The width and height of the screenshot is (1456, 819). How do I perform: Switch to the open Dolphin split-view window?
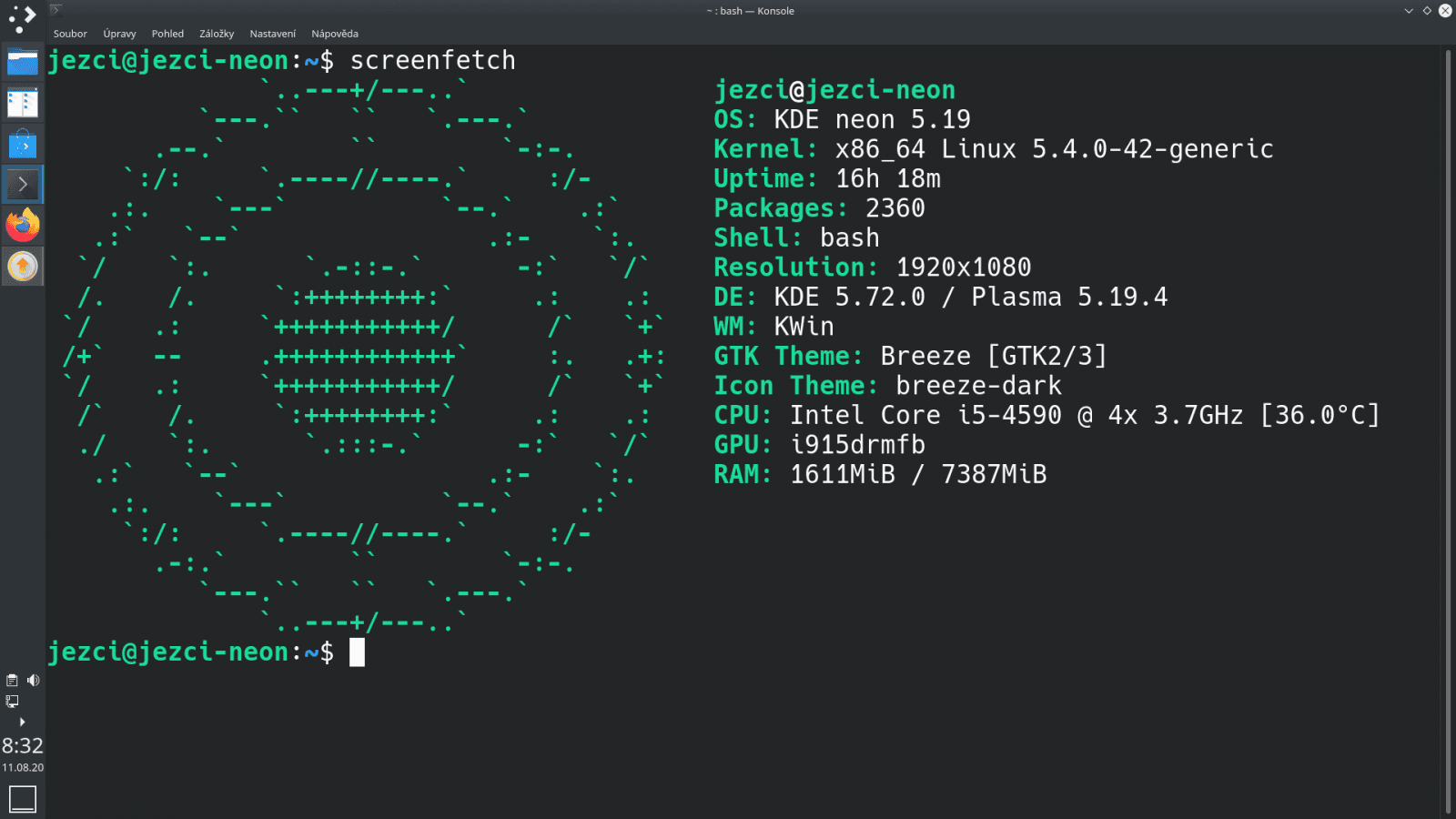(x=22, y=103)
